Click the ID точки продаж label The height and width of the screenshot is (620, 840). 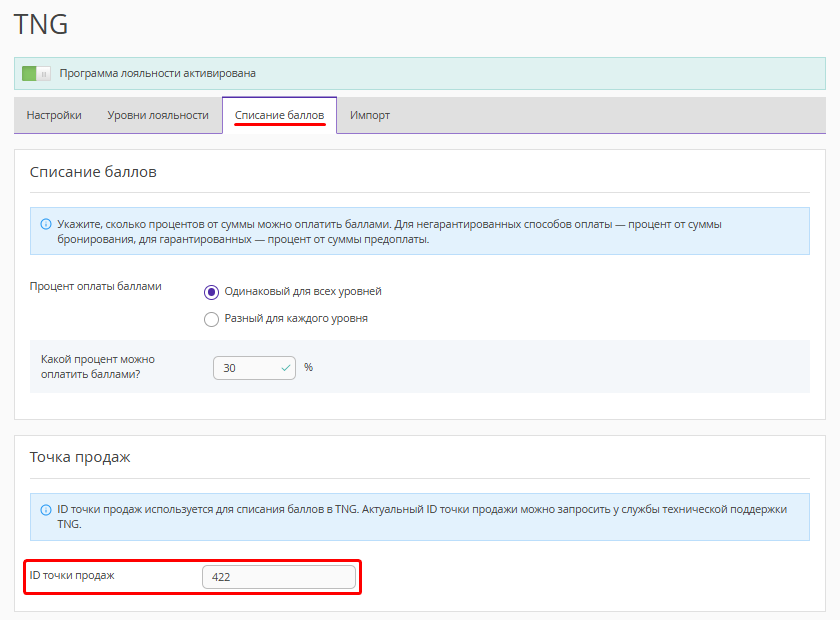click(x=72, y=575)
